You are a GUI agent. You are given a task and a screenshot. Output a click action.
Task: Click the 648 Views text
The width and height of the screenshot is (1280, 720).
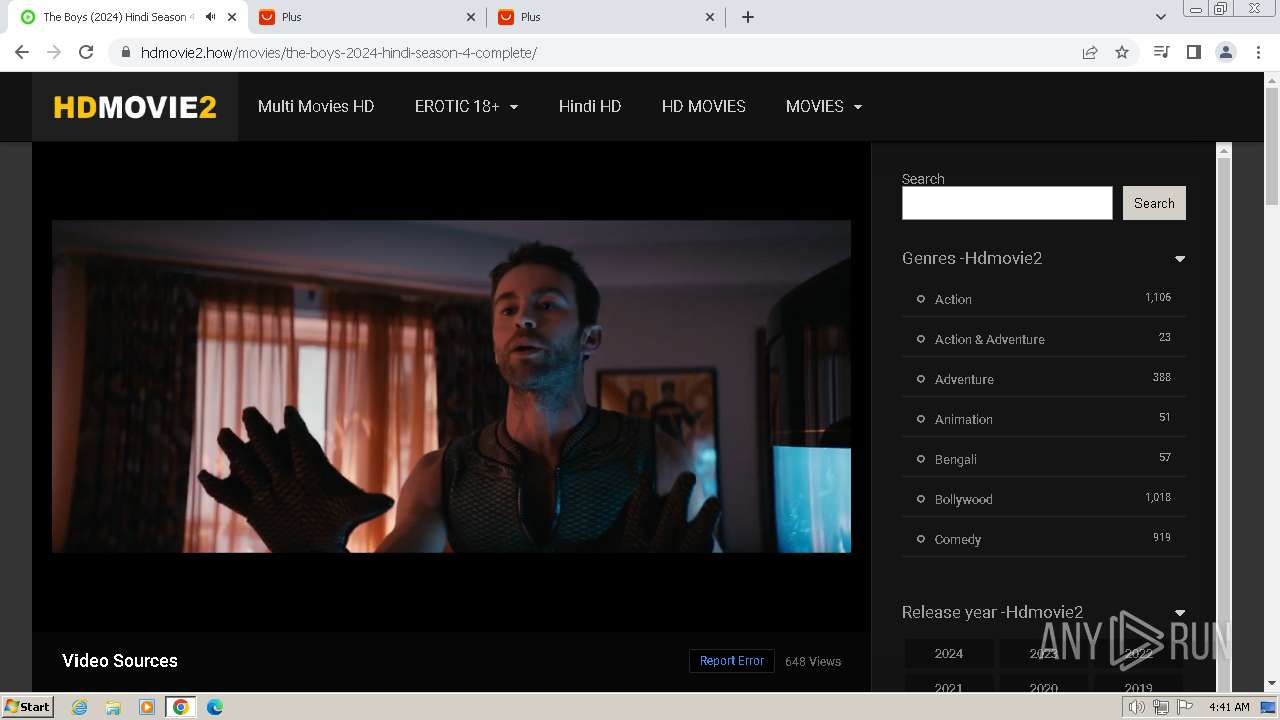coord(813,661)
